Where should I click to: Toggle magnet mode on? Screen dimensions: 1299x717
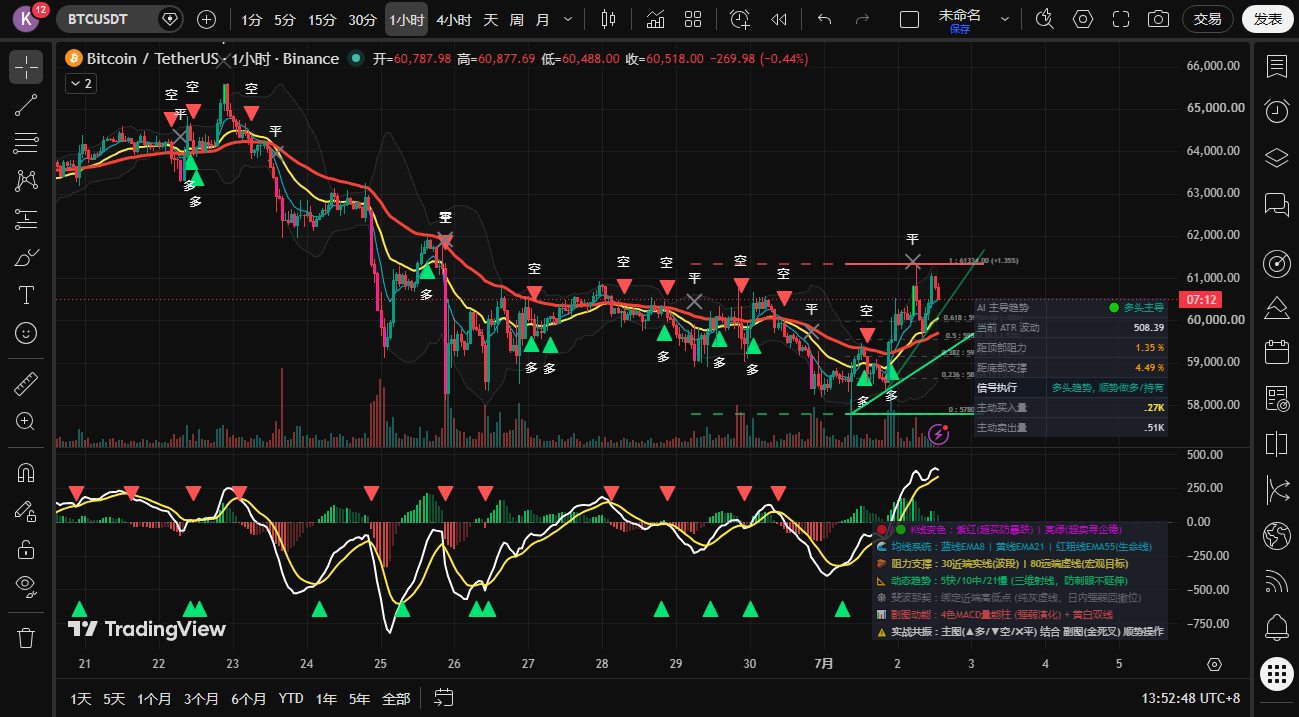click(26, 473)
